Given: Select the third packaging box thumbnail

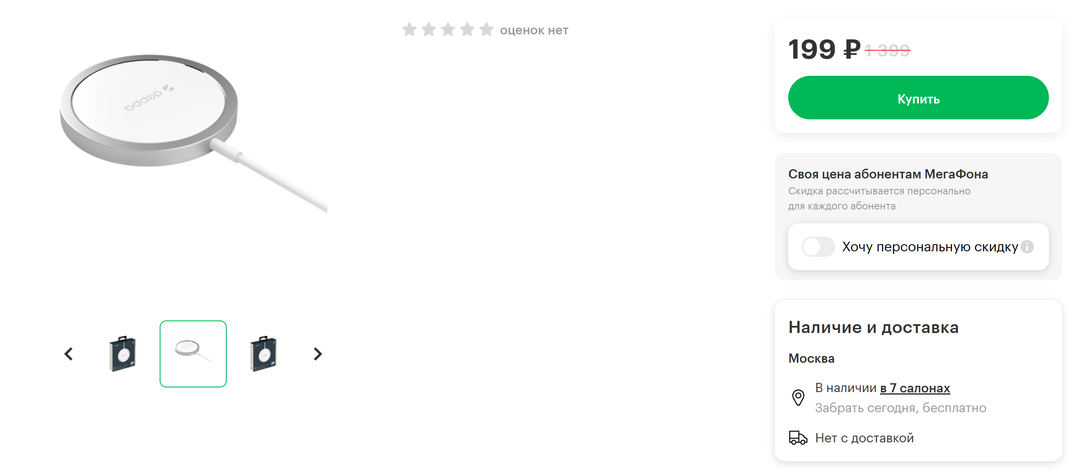Looking at the screenshot, I should coord(263,353).
